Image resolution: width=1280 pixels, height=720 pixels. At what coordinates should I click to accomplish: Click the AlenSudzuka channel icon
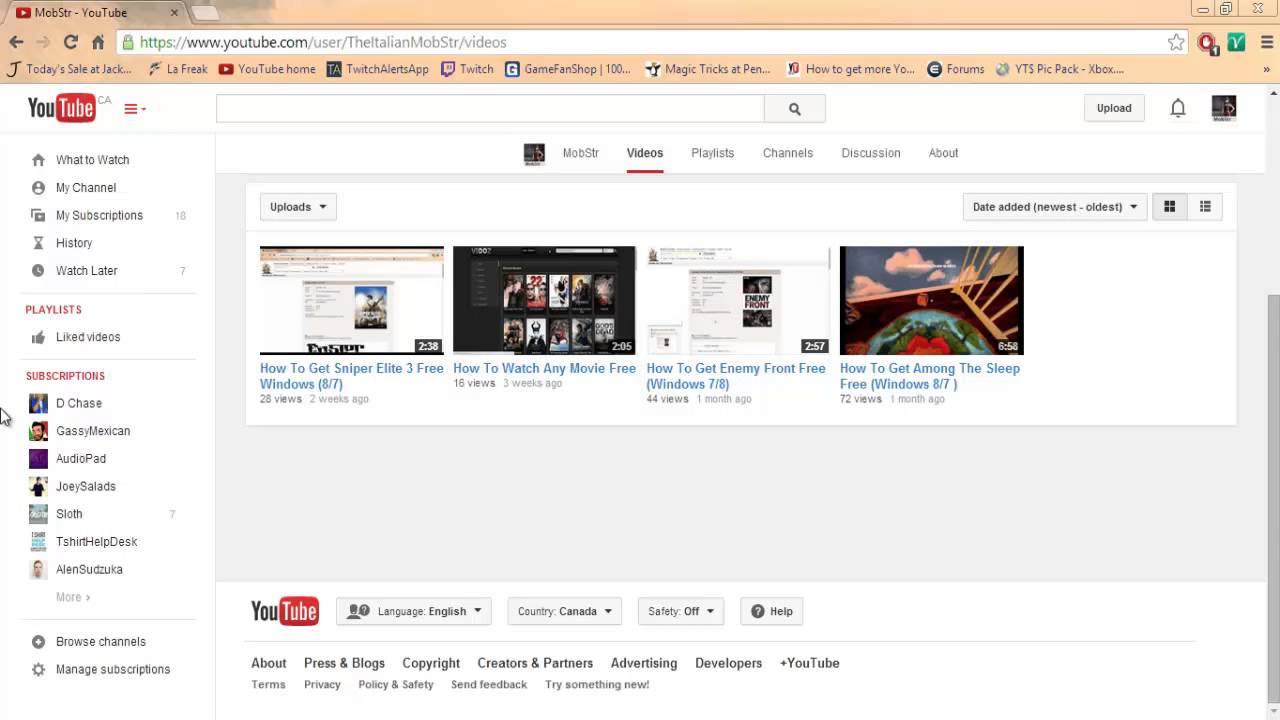(x=38, y=569)
